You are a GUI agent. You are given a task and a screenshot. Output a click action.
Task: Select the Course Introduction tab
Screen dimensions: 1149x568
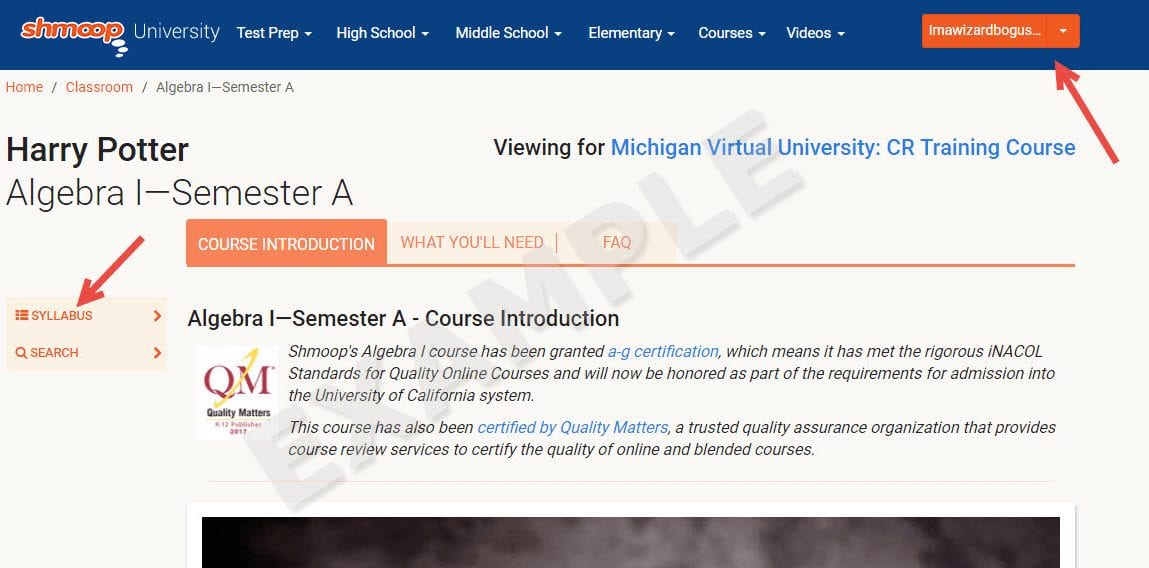pyautogui.click(x=286, y=243)
